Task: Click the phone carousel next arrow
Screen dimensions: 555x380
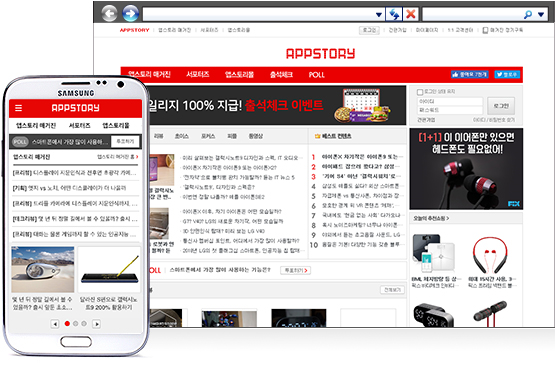Action: click(96, 324)
